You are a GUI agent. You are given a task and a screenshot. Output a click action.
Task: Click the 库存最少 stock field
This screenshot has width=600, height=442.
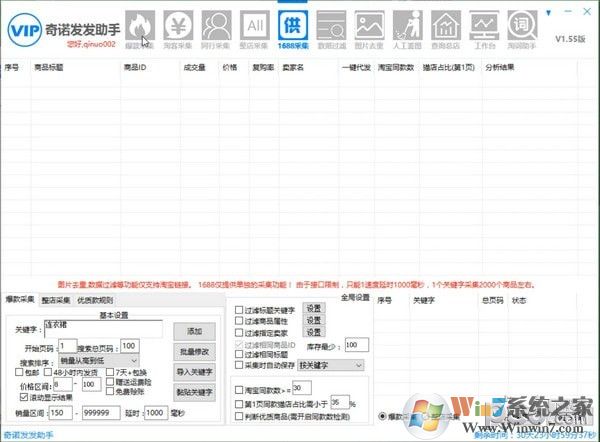(357, 345)
